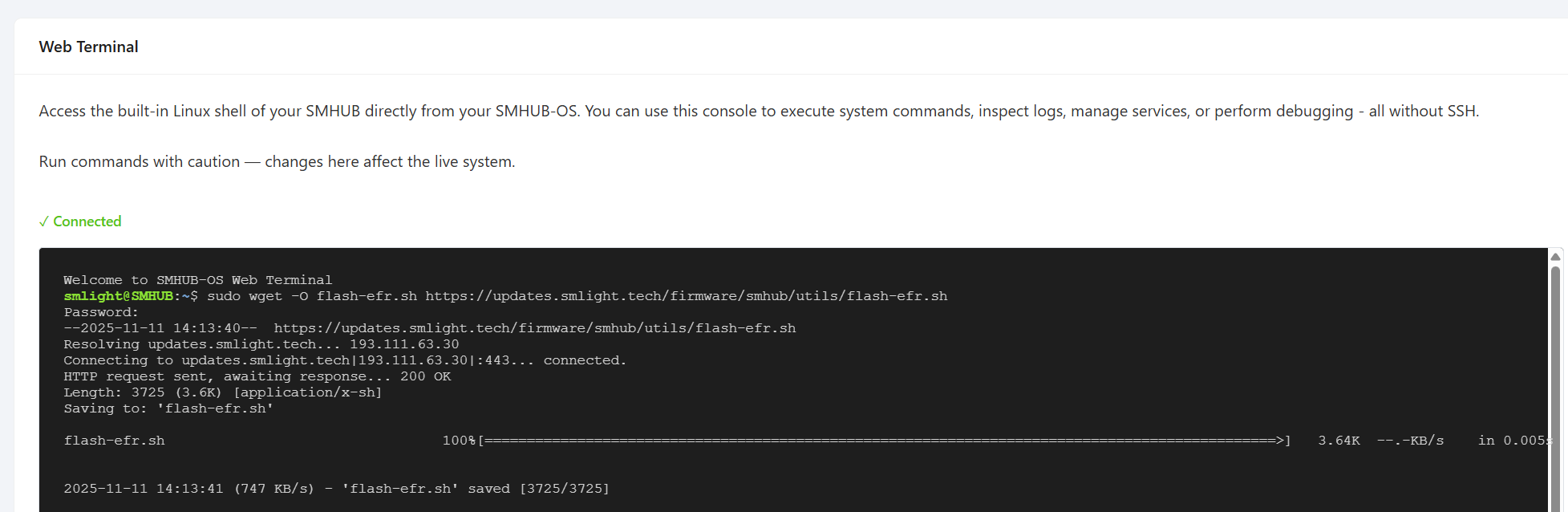
Task: Click the Saving to: 'flash-efr.sh' line
Action: pyautogui.click(x=168, y=408)
